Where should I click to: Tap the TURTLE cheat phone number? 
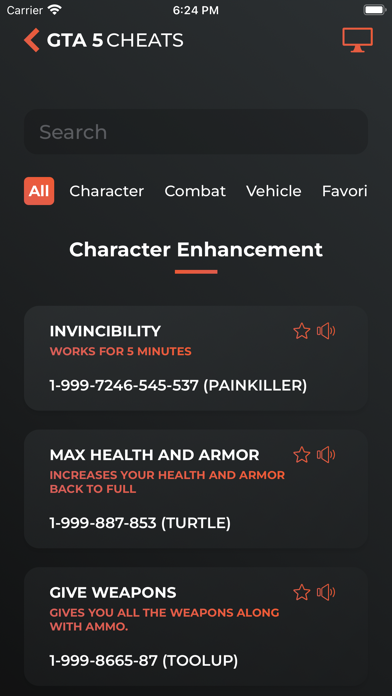[140, 523]
